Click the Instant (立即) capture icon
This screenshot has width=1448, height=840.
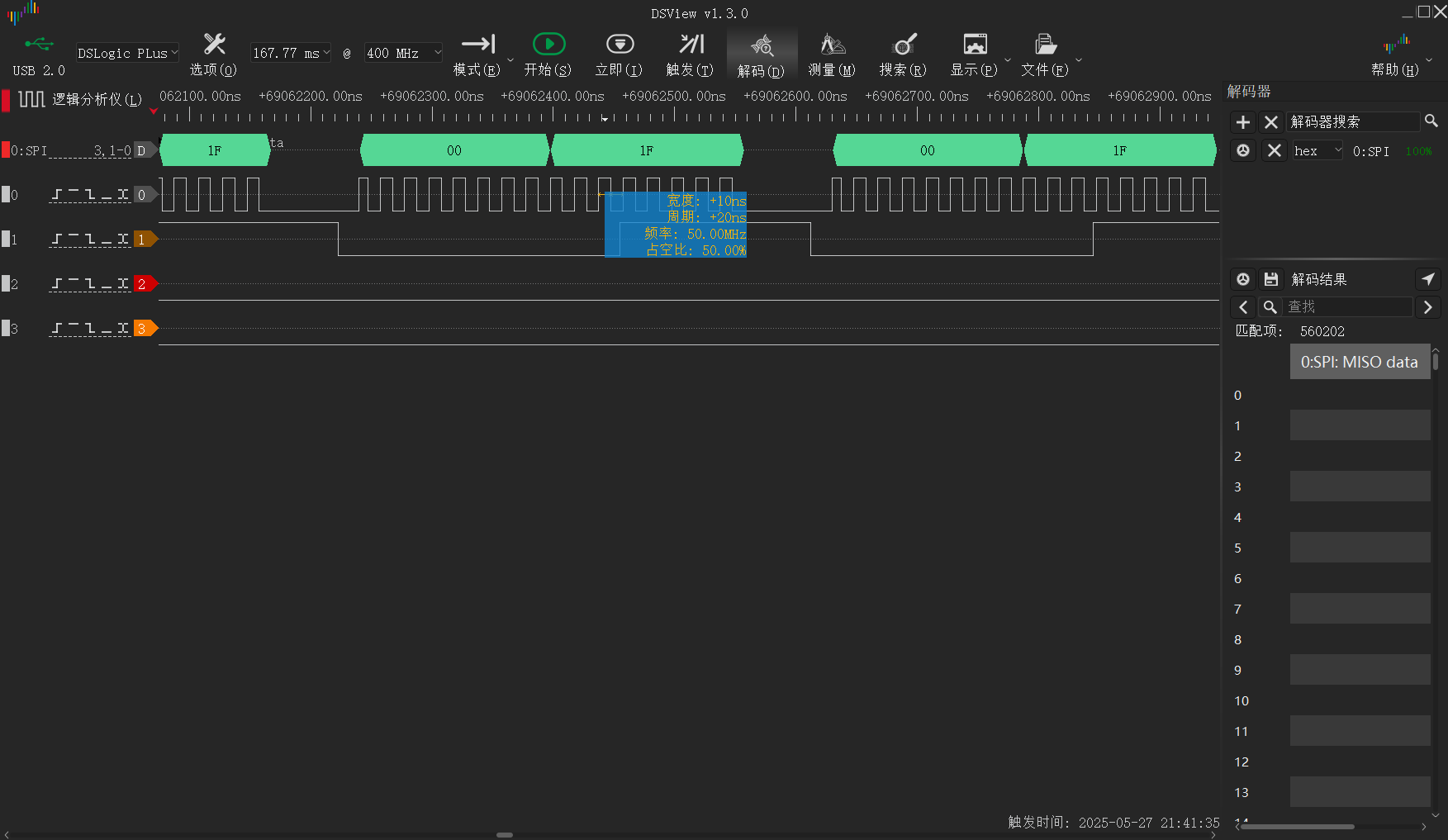point(620,44)
